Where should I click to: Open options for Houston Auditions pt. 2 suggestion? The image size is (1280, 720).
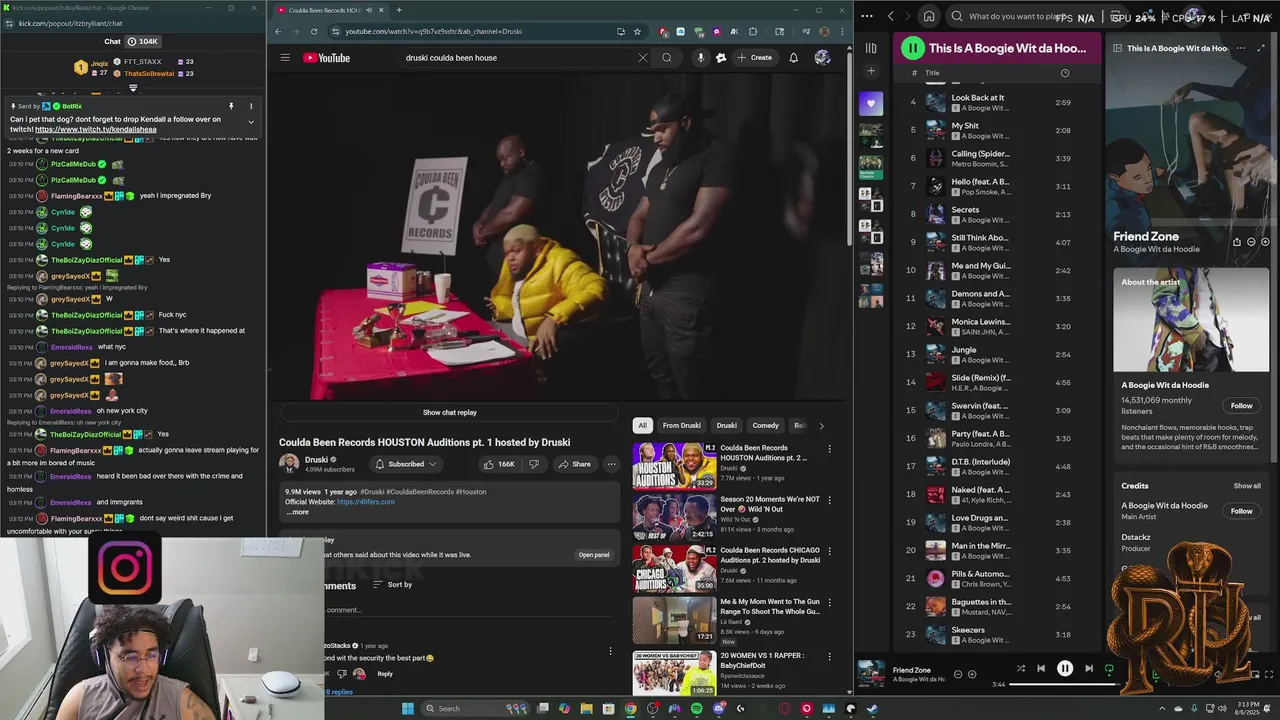click(x=829, y=449)
